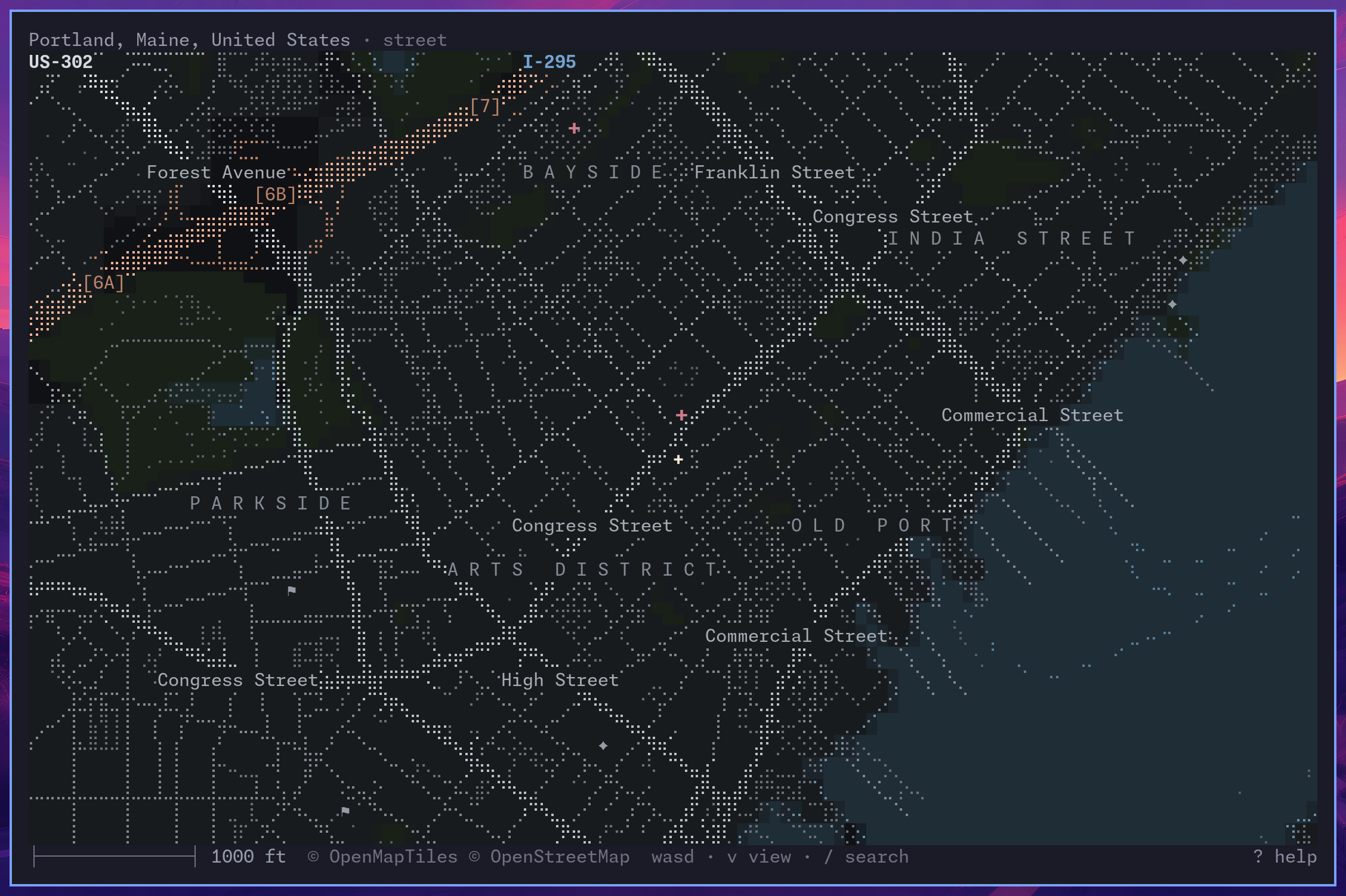Click the Congress Street label above ARTS DISTRICT
The image size is (1346, 896).
pos(592,526)
